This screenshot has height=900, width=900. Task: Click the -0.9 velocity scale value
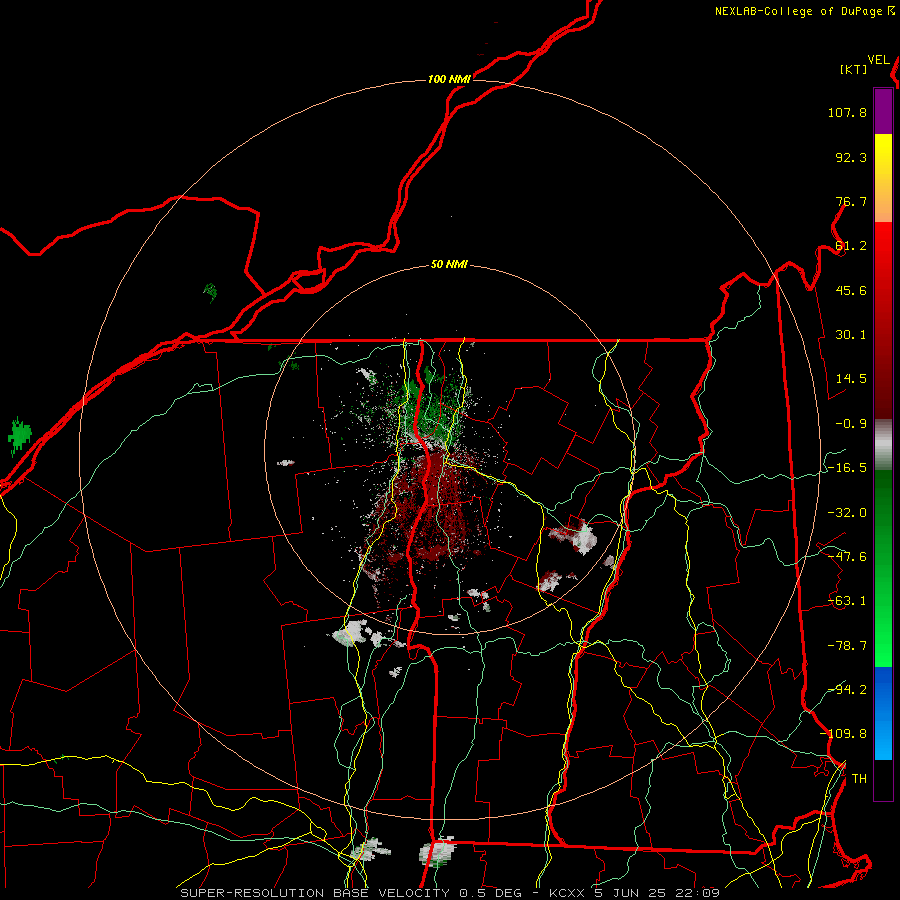pyautogui.click(x=851, y=424)
